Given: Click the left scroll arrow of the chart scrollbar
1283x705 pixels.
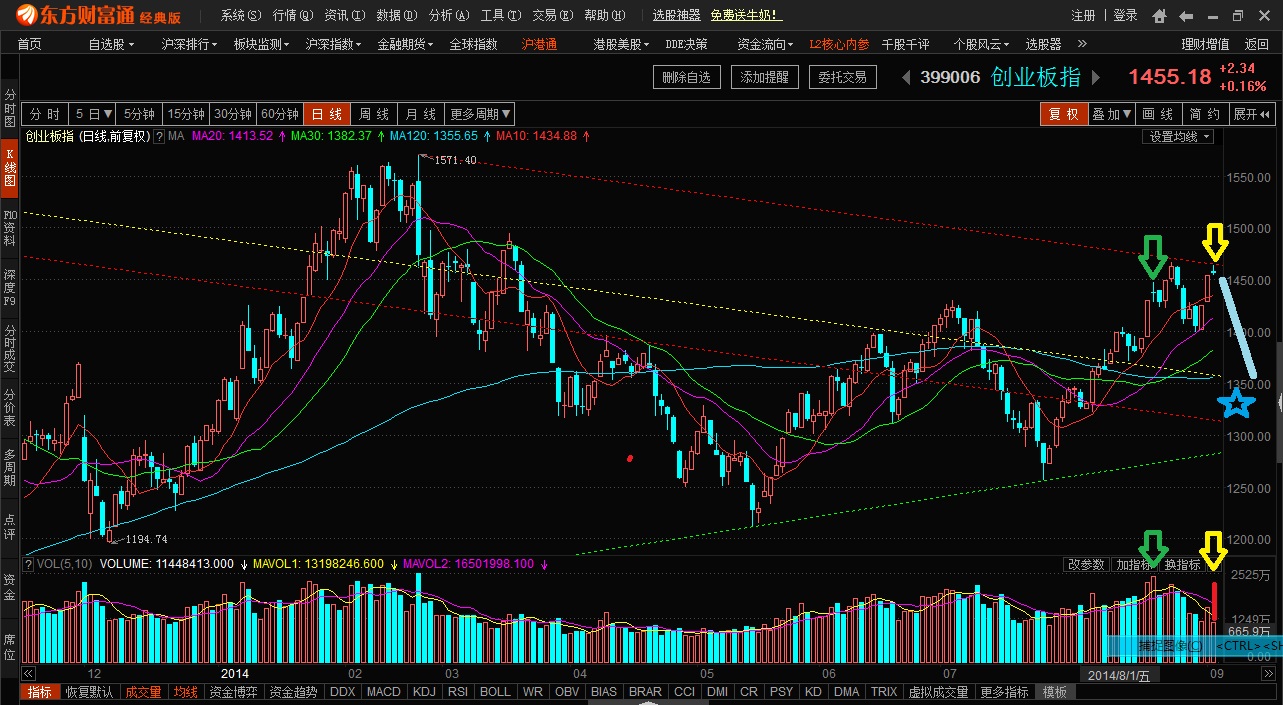Looking at the screenshot, I should click(27, 673).
